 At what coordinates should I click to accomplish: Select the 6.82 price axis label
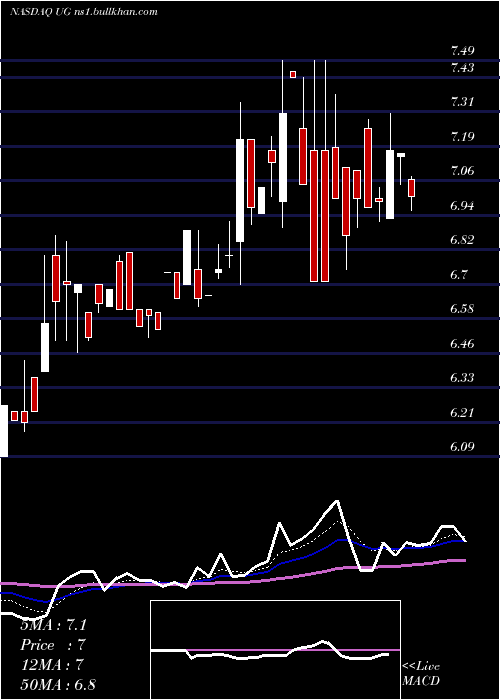pyautogui.click(x=462, y=240)
